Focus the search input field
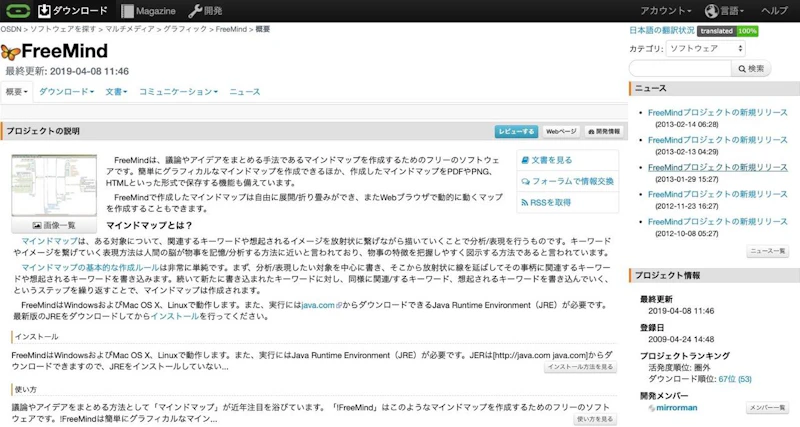Viewport: 800px width, 427px height. click(680, 68)
